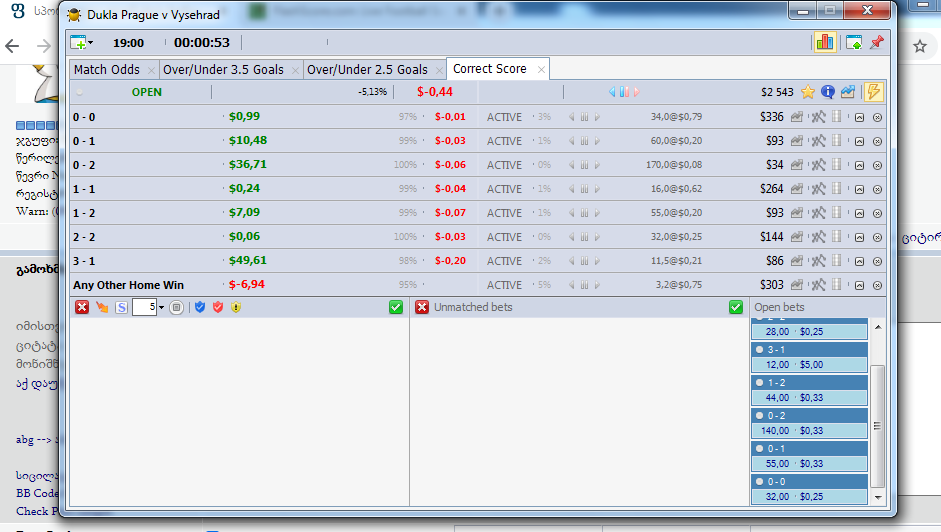
Task: Collapse the 0 - 2 row with chevron
Action: (x=859, y=166)
